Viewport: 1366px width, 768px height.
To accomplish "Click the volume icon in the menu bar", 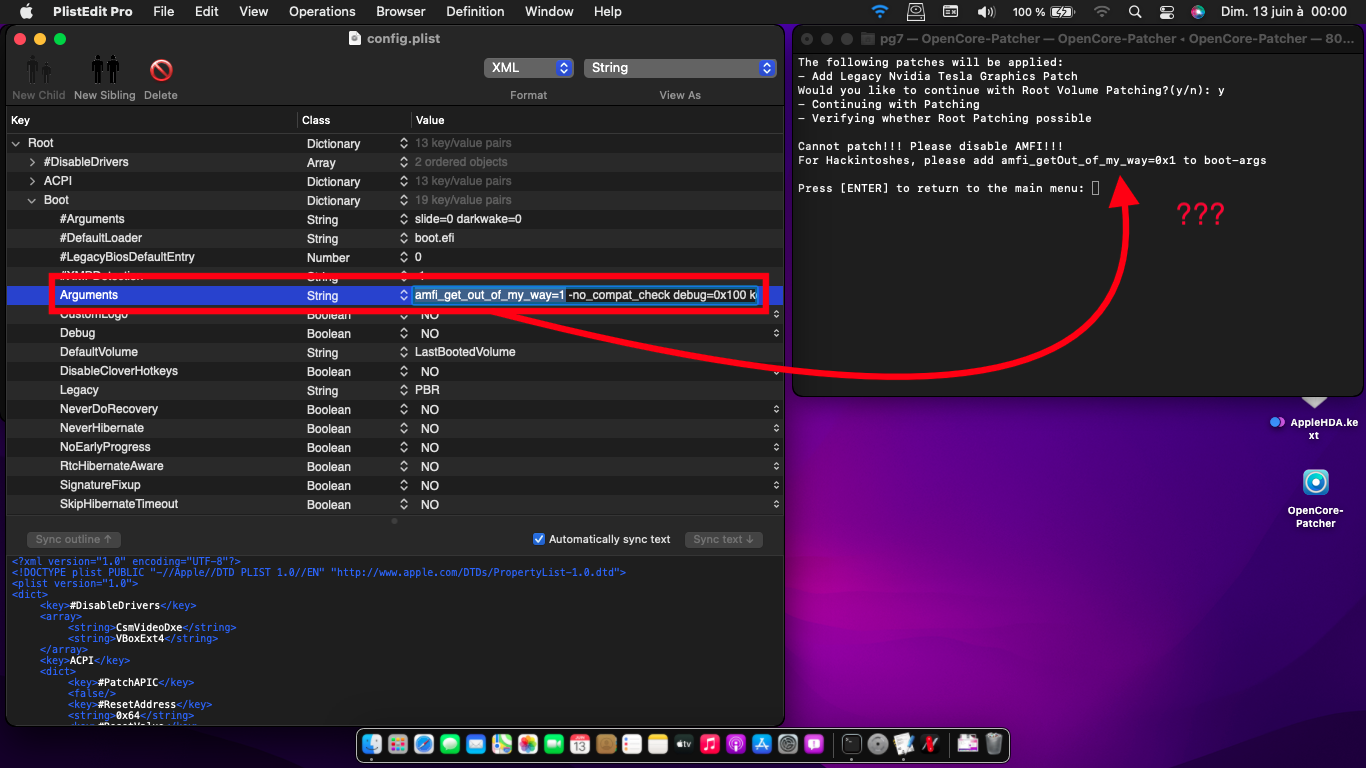I will 986,12.
